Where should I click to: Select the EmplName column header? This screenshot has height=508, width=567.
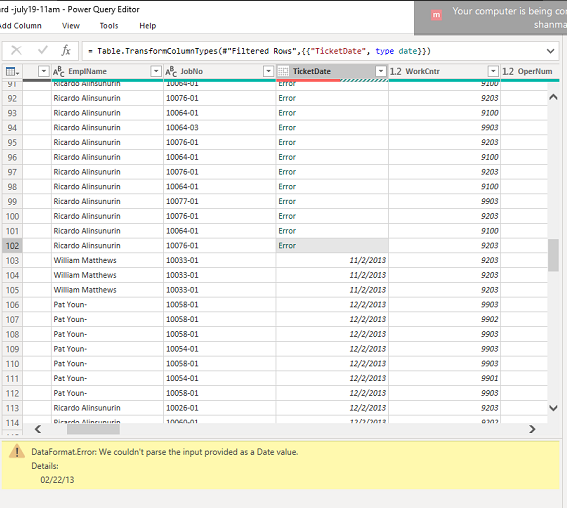point(88,71)
